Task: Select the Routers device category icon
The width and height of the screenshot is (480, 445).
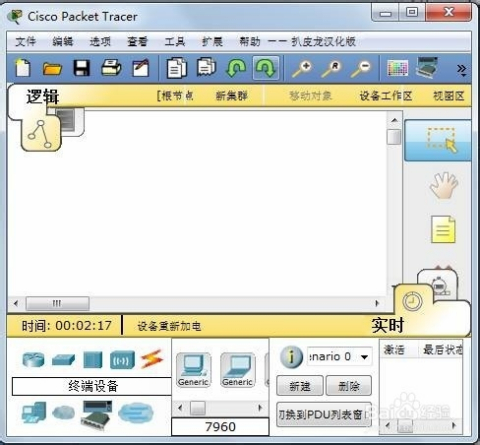Action: point(33,360)
